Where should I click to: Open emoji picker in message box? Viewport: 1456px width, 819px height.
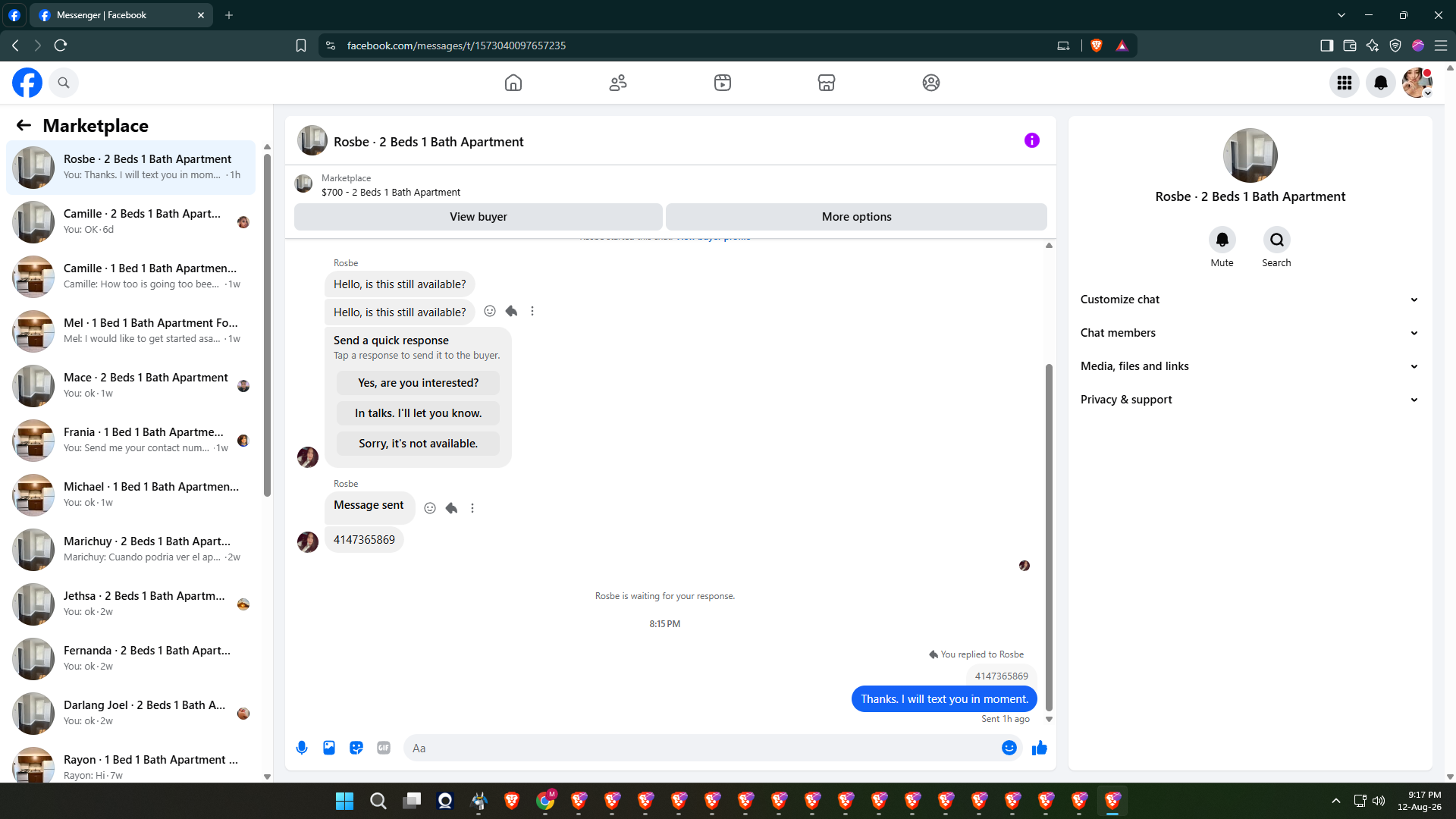point(1009,748)
